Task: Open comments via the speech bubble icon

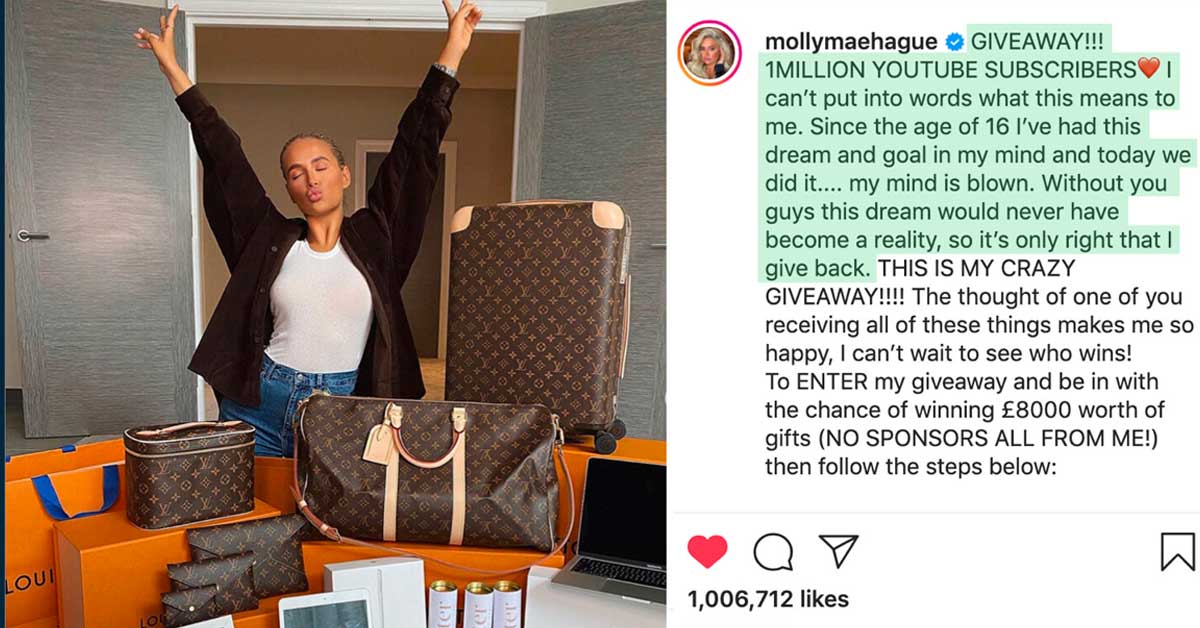Action: coord(773,551)
